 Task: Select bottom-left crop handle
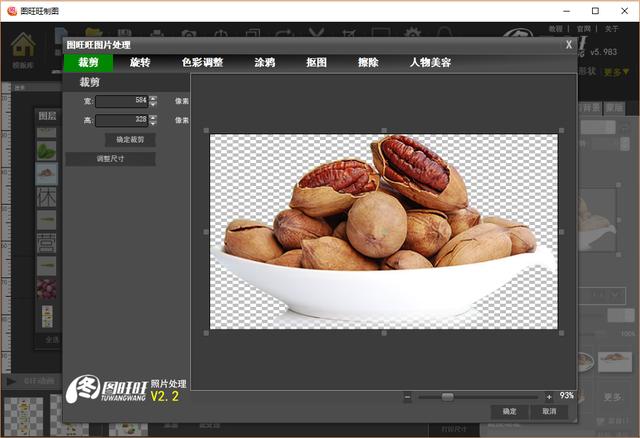pos(206,333)
